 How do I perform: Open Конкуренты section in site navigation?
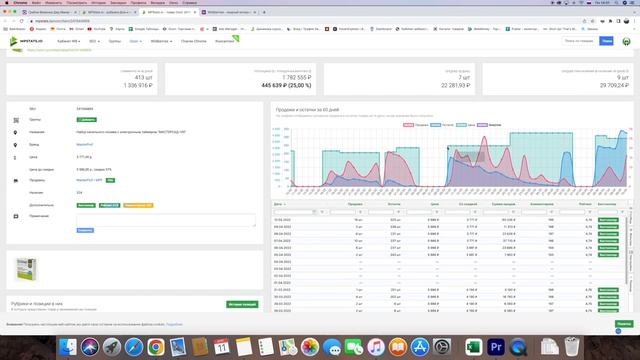coord(224,41)
